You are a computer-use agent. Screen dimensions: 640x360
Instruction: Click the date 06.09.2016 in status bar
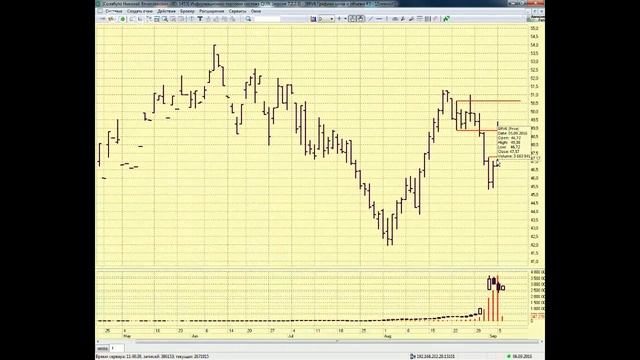point(522,356)
